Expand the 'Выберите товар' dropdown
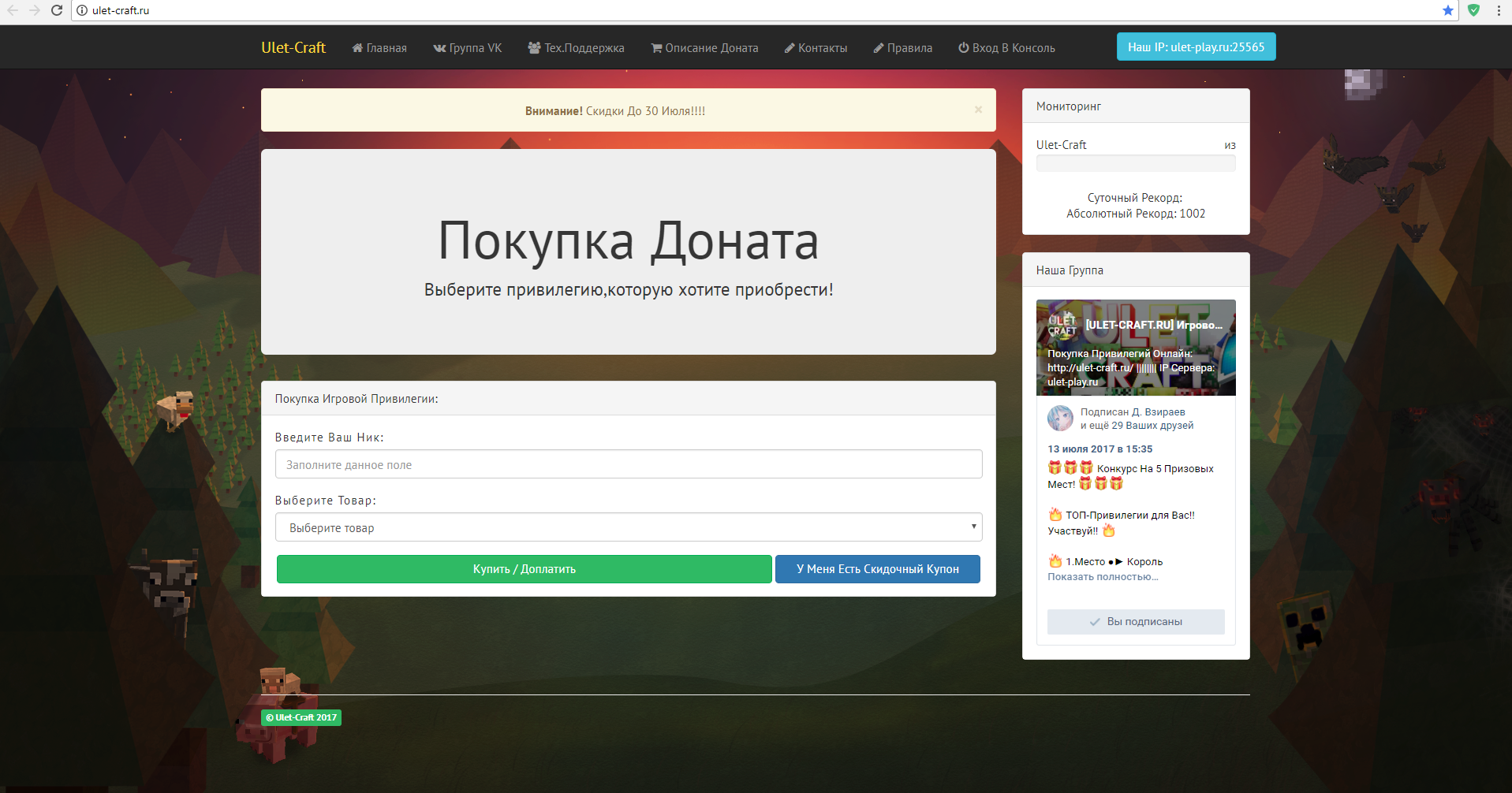The image size is (1512, 793). click(x=628, y=527)
